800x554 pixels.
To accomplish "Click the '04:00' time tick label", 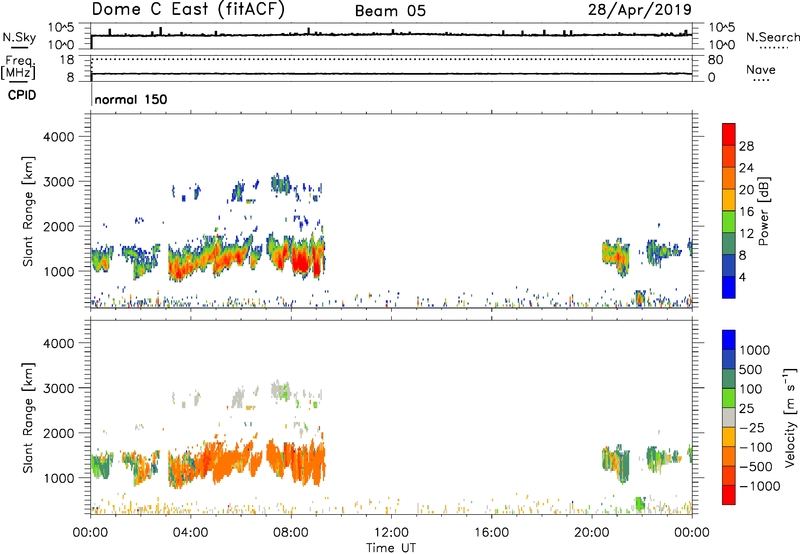I will (191, 533).
